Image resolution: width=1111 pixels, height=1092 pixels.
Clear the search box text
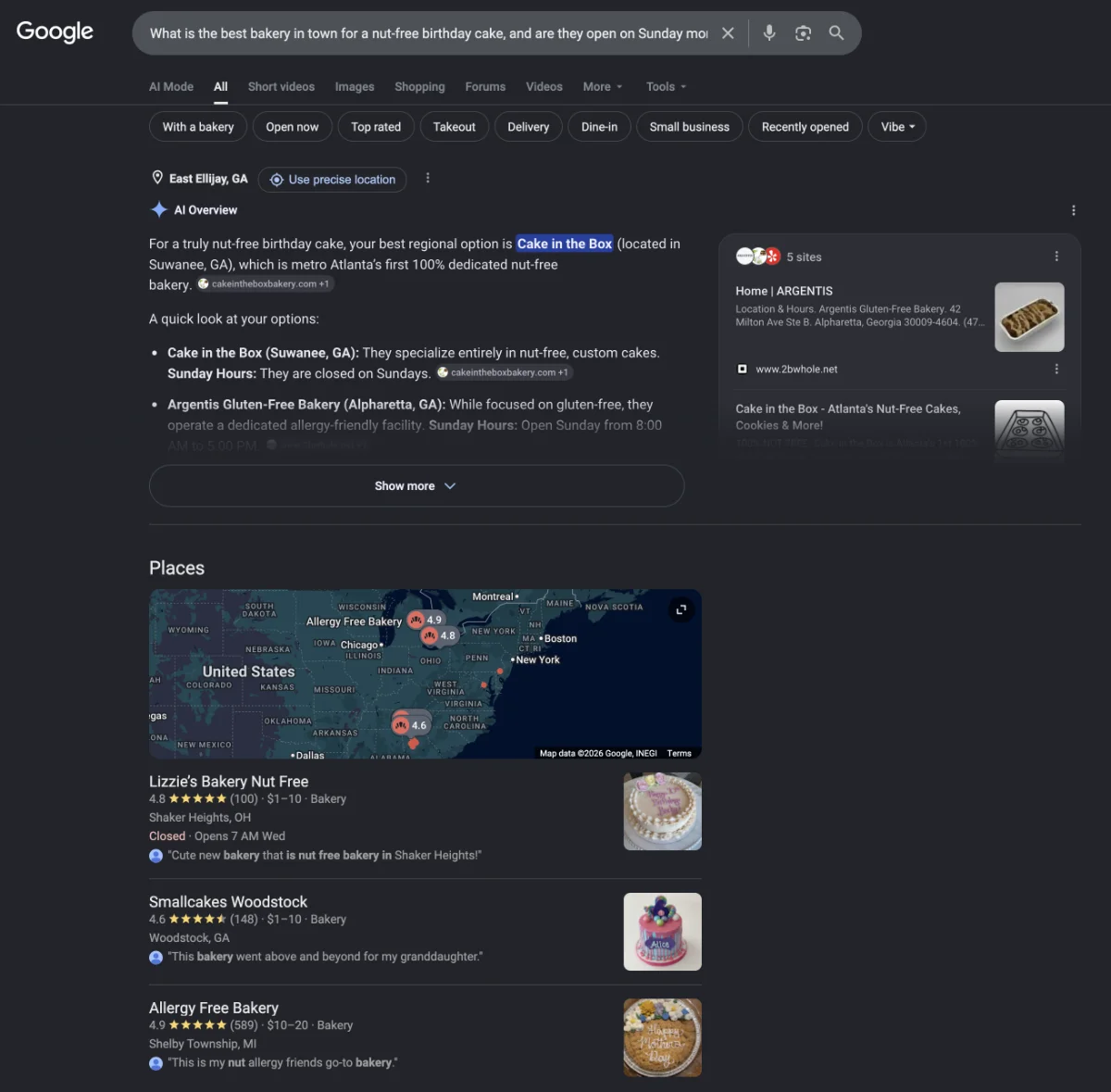point(728,33)
